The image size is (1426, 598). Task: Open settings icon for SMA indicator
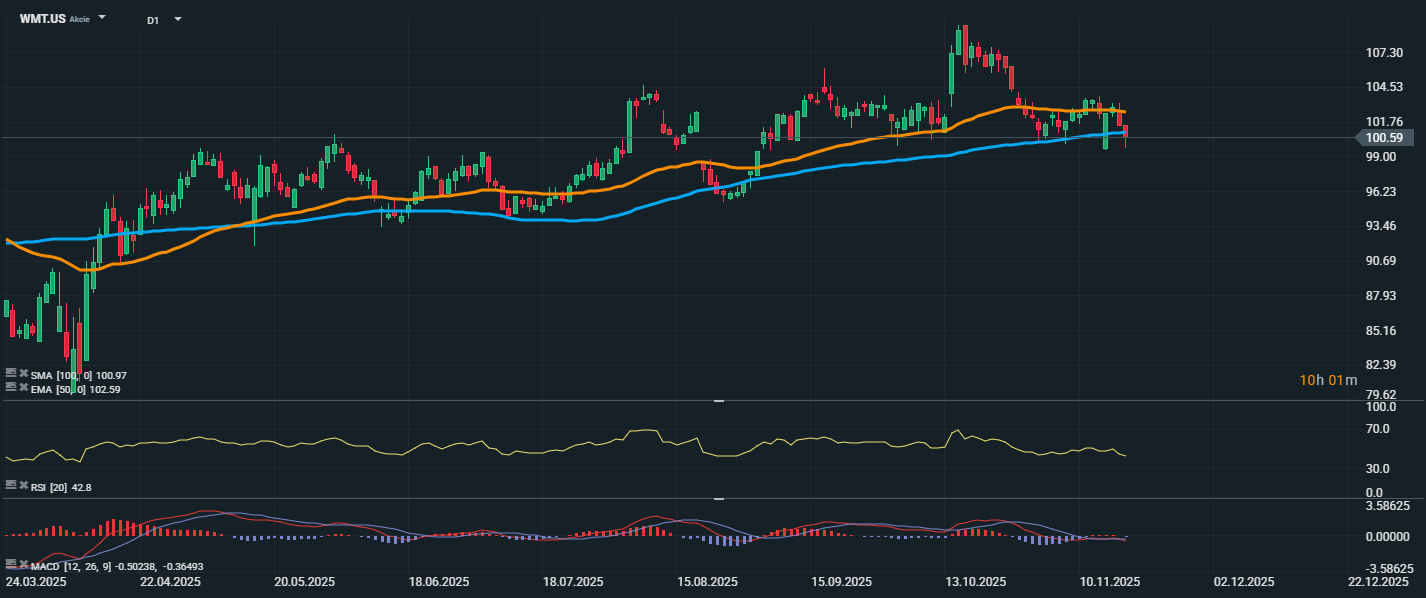[x=11, y=372]
